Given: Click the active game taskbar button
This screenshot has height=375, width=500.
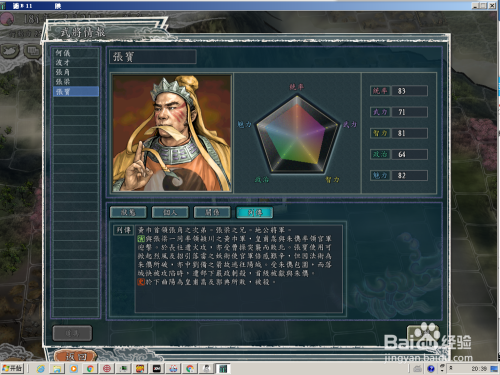Looking at the screenshot, I should [x=223, y=369].
